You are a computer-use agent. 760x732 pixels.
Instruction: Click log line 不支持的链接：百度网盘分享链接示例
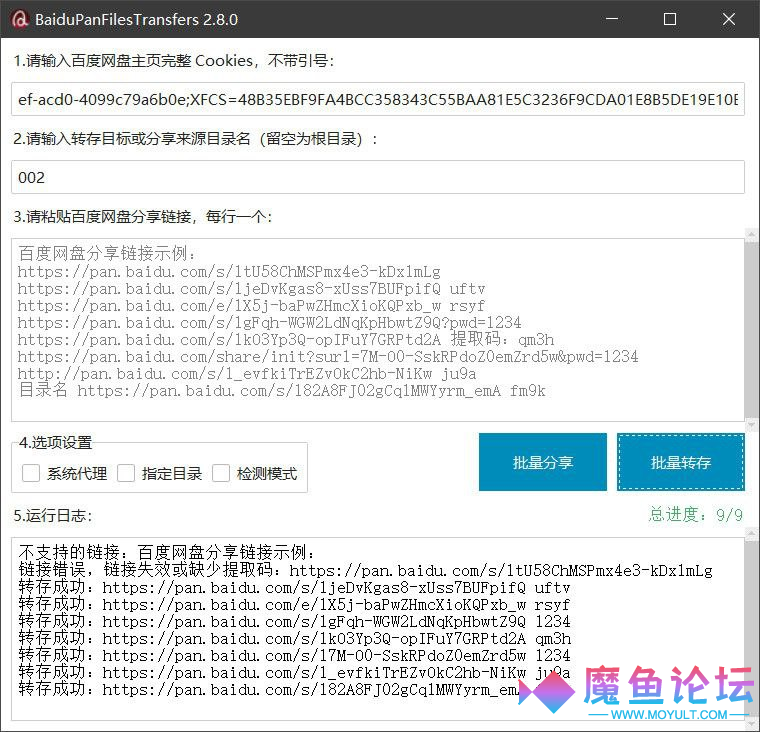click(x=167, y=553)
